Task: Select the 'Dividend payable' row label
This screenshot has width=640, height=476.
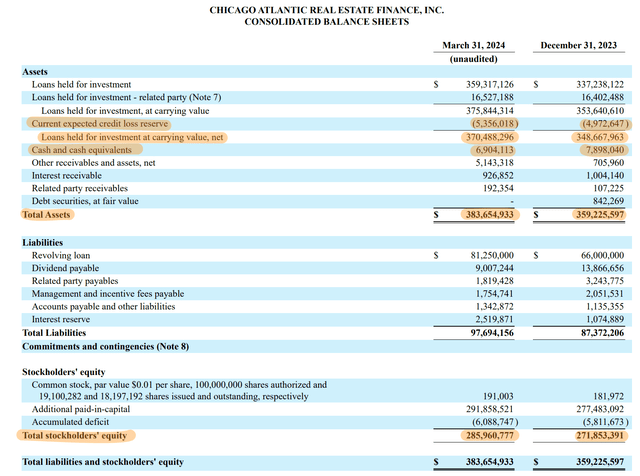Action: pyautogui.click(x=65, y=268)
